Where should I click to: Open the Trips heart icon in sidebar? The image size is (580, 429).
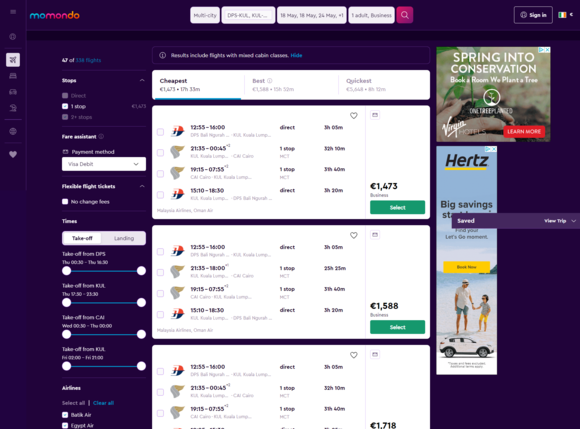click(x=13, y=155)
